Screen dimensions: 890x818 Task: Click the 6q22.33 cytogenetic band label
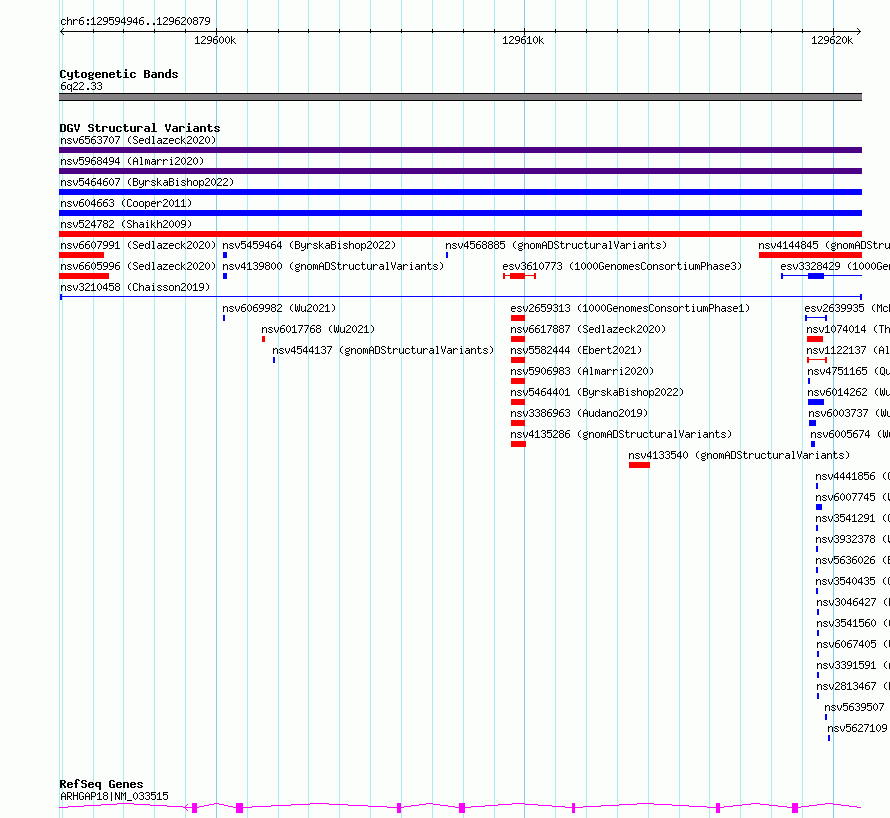pos(81,86)
